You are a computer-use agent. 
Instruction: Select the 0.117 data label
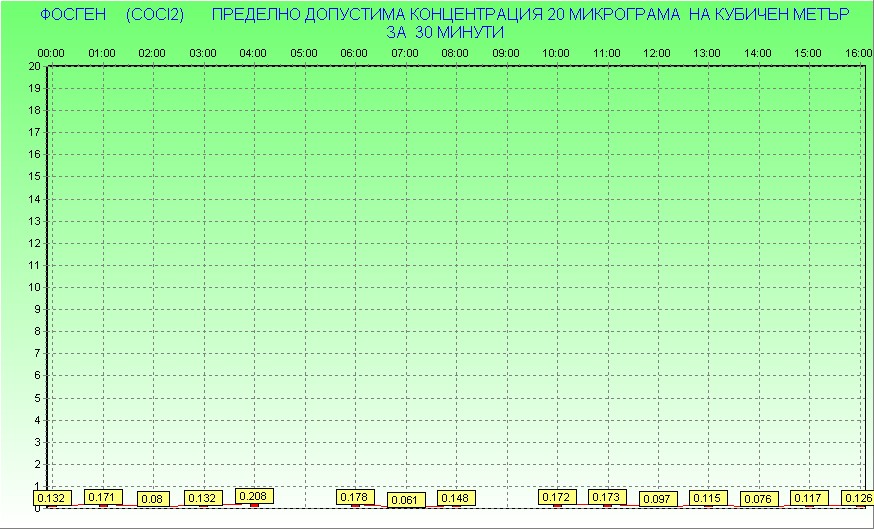pyautogui.click(x=809, y=498)
